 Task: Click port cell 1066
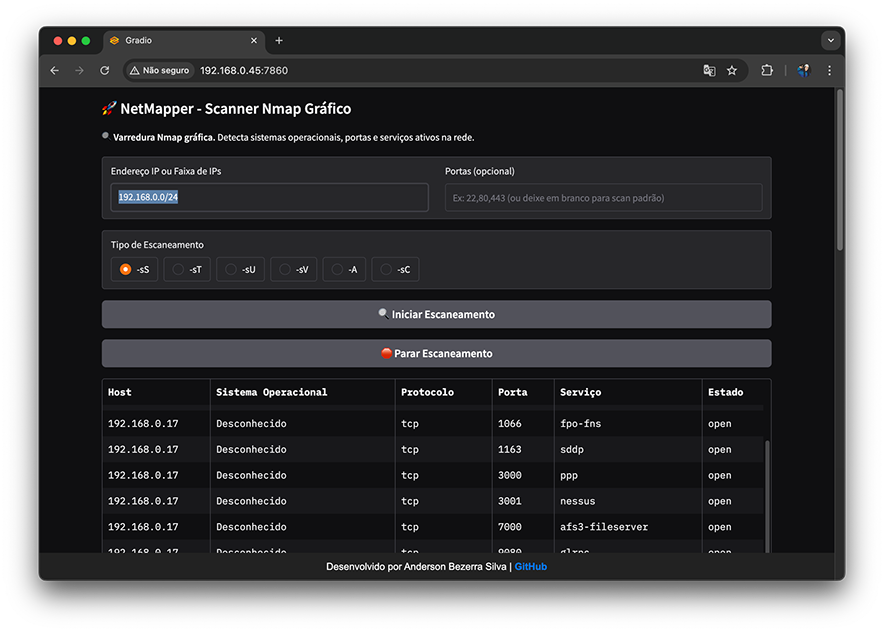pyautogui.click(x=523, y=423)
